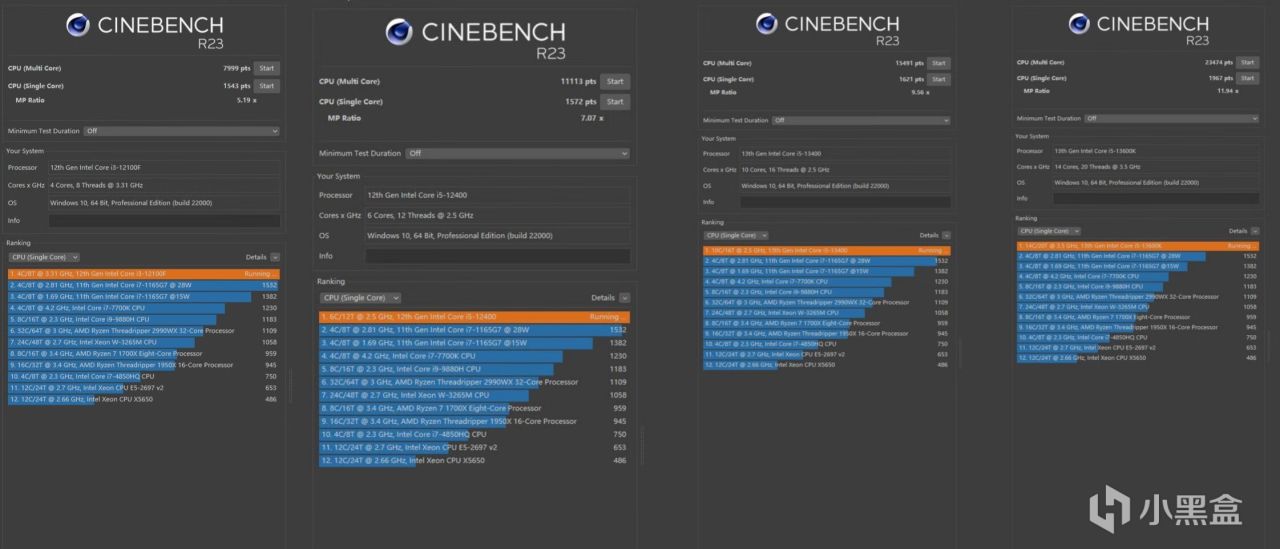This screenshot has width=1280, height=549.
Task: Click the 23474 pts multi core score
Action: (x=1217, y=62)
